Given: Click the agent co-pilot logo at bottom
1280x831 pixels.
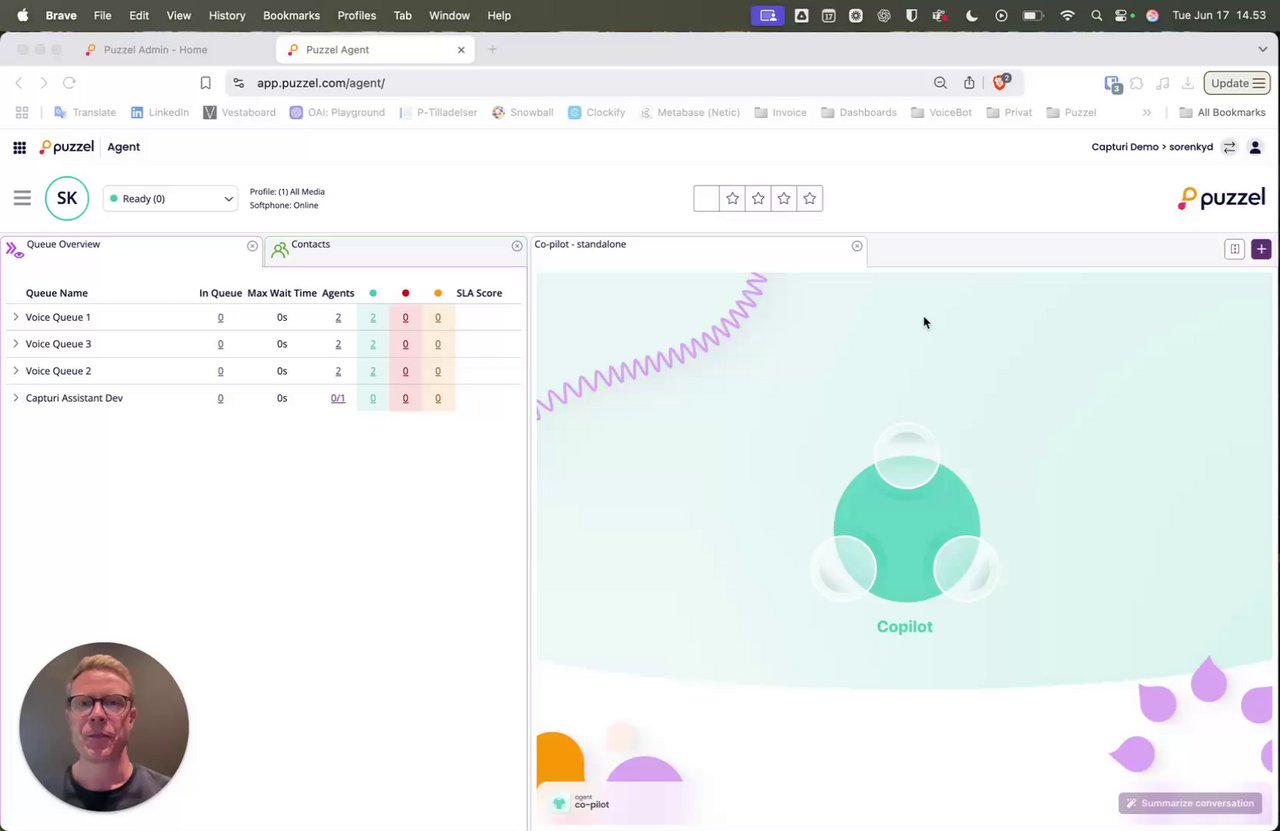Looking at the screenshot, I should 580,803.
